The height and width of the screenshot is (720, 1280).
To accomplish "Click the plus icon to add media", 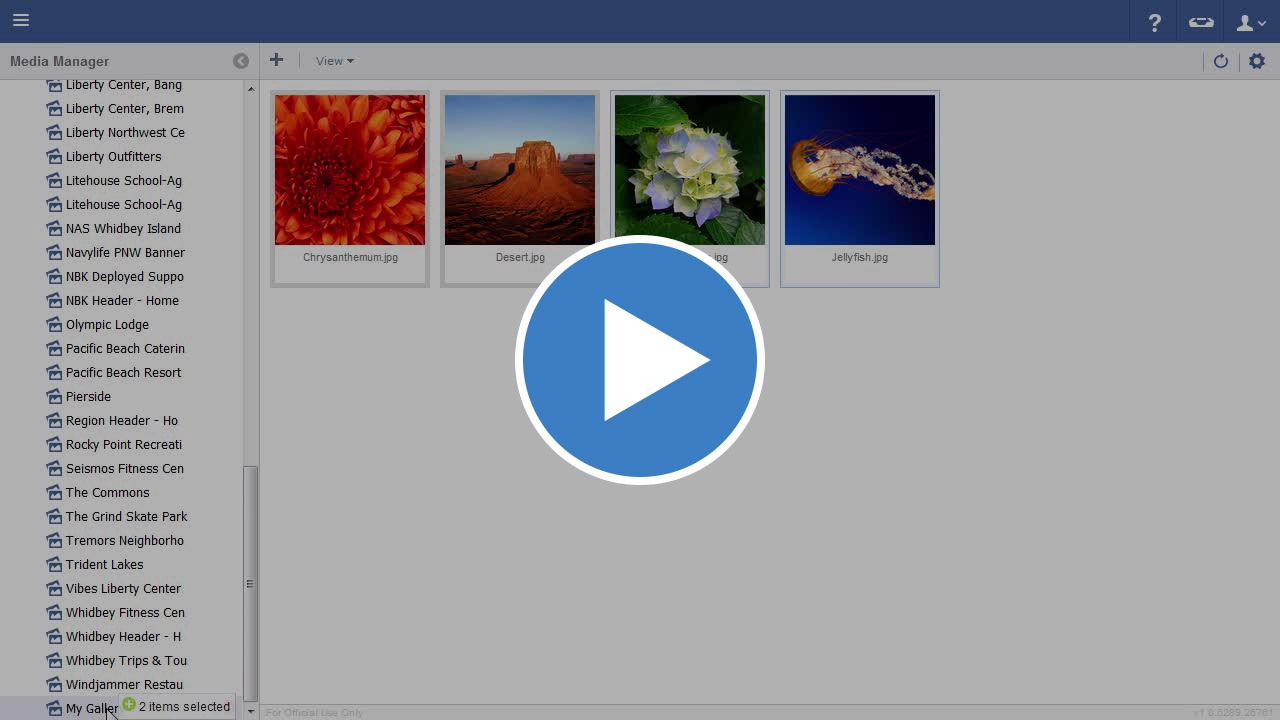I will [x=277, y=61].
